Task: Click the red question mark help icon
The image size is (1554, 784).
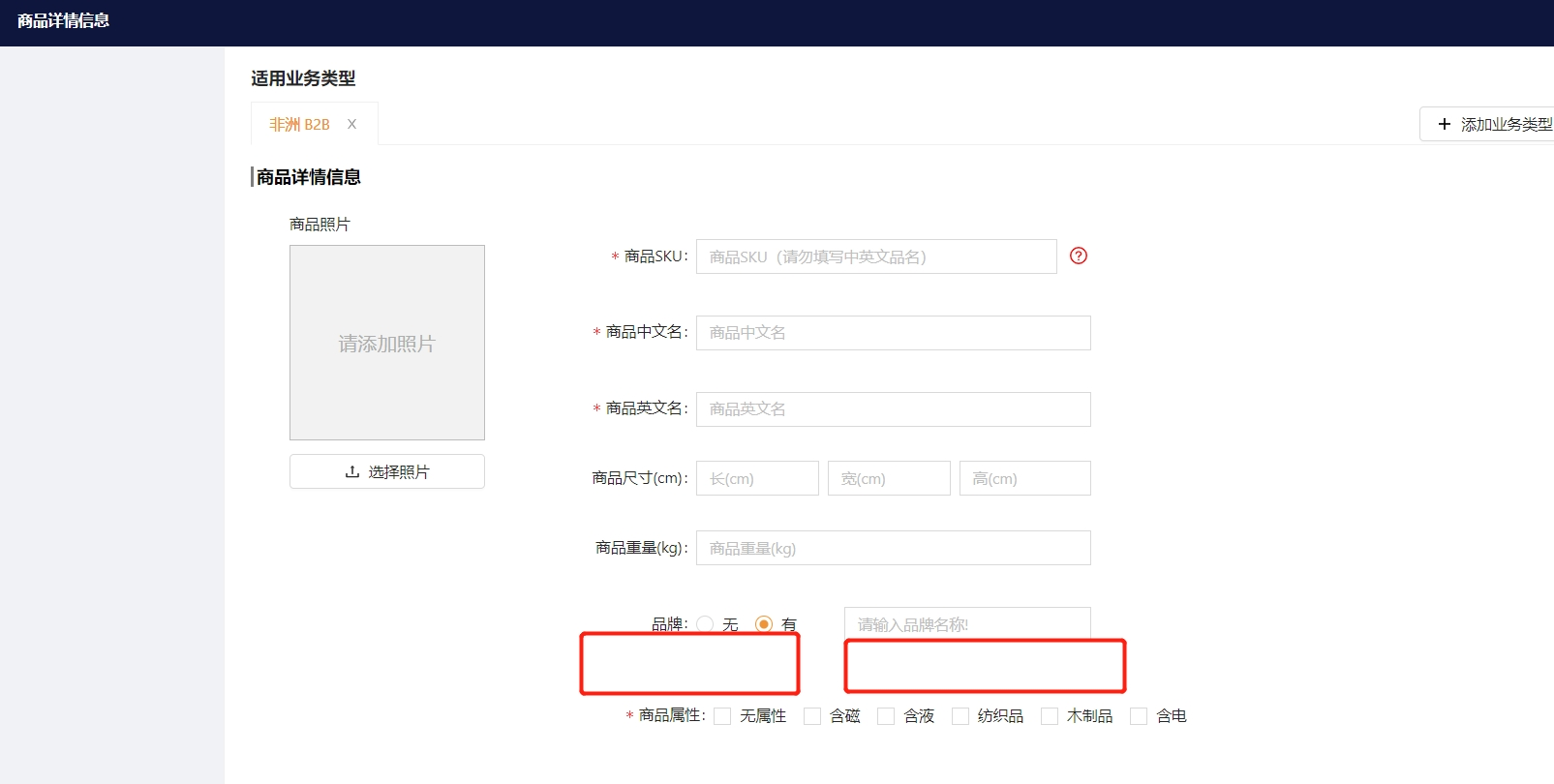Action: click(1078, 256)
